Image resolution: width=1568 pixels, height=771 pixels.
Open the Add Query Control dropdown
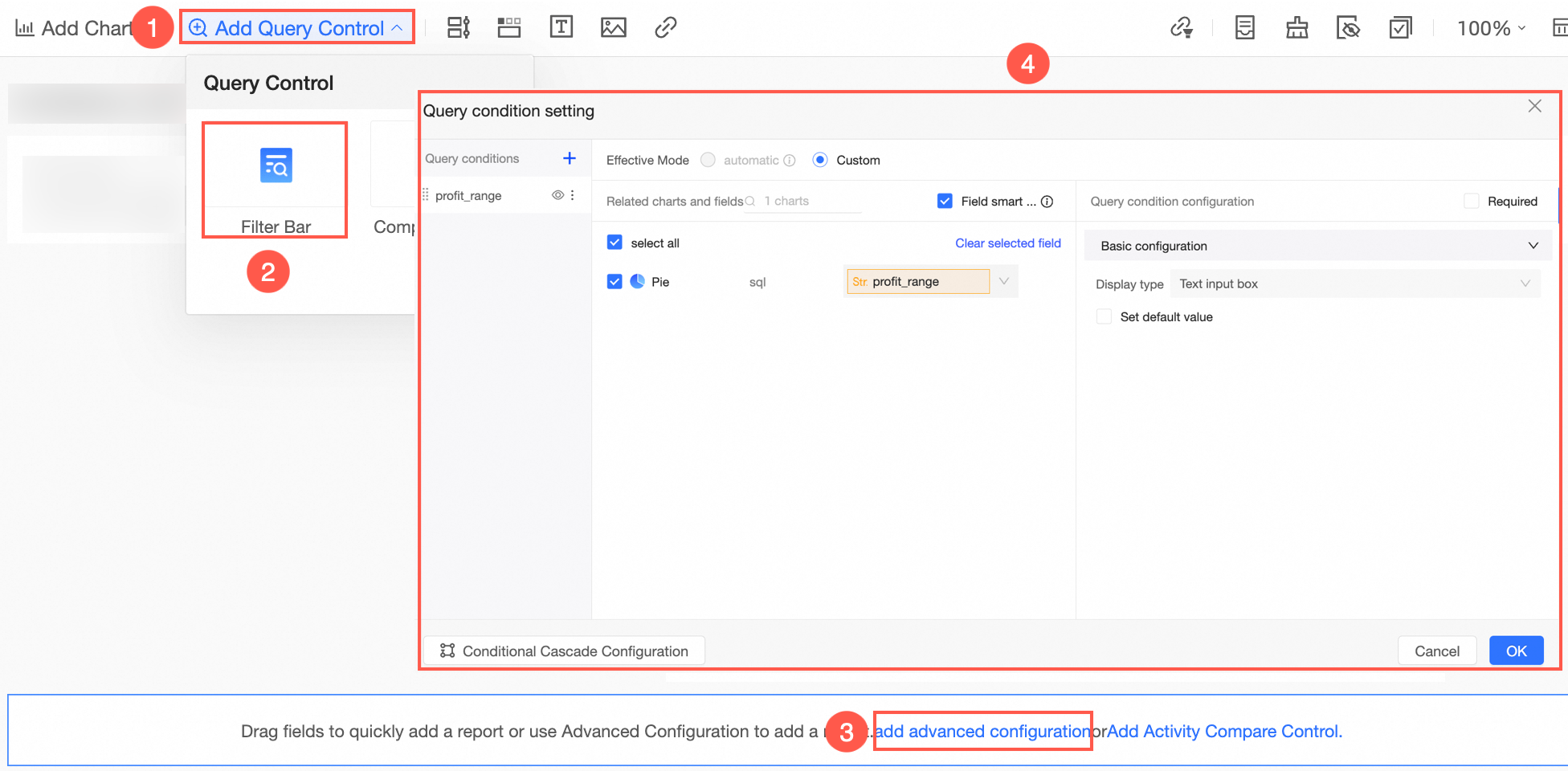coord(296,28)
